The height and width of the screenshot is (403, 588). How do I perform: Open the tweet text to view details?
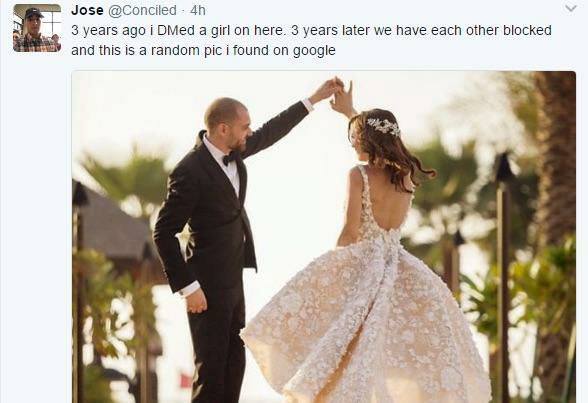[x=311, y=40]
